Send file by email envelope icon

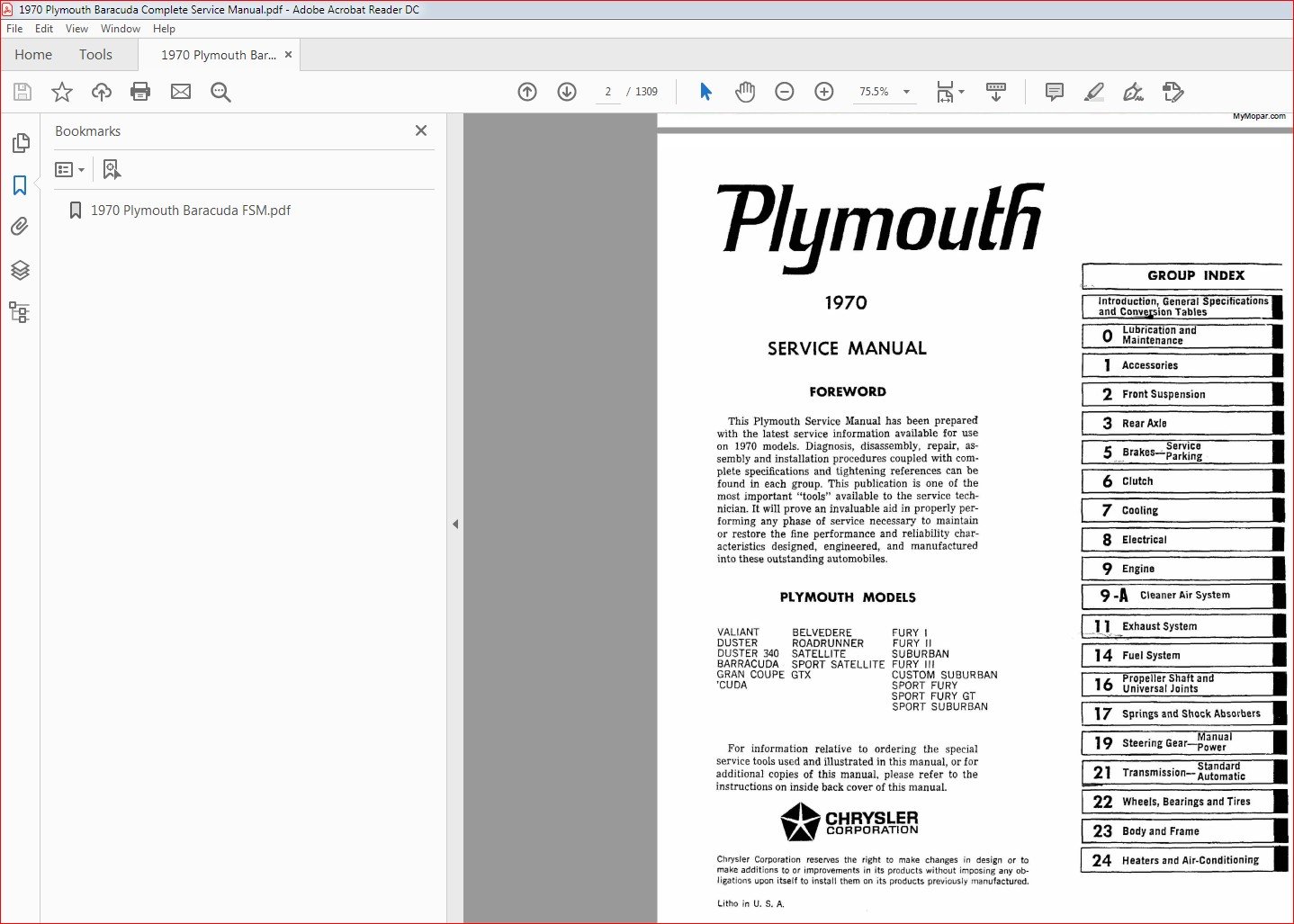181,92
